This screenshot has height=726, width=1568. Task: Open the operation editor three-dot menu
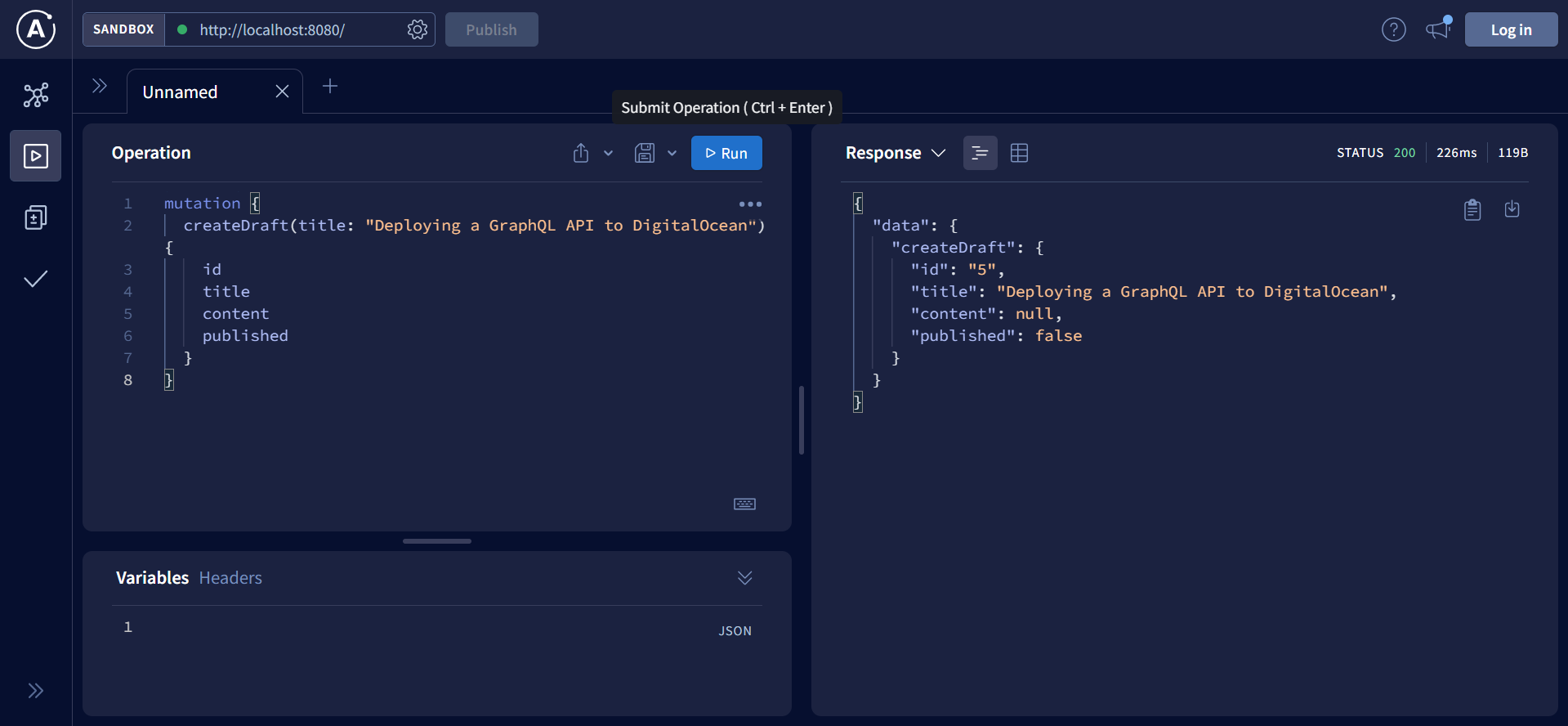tap(750, 204)
